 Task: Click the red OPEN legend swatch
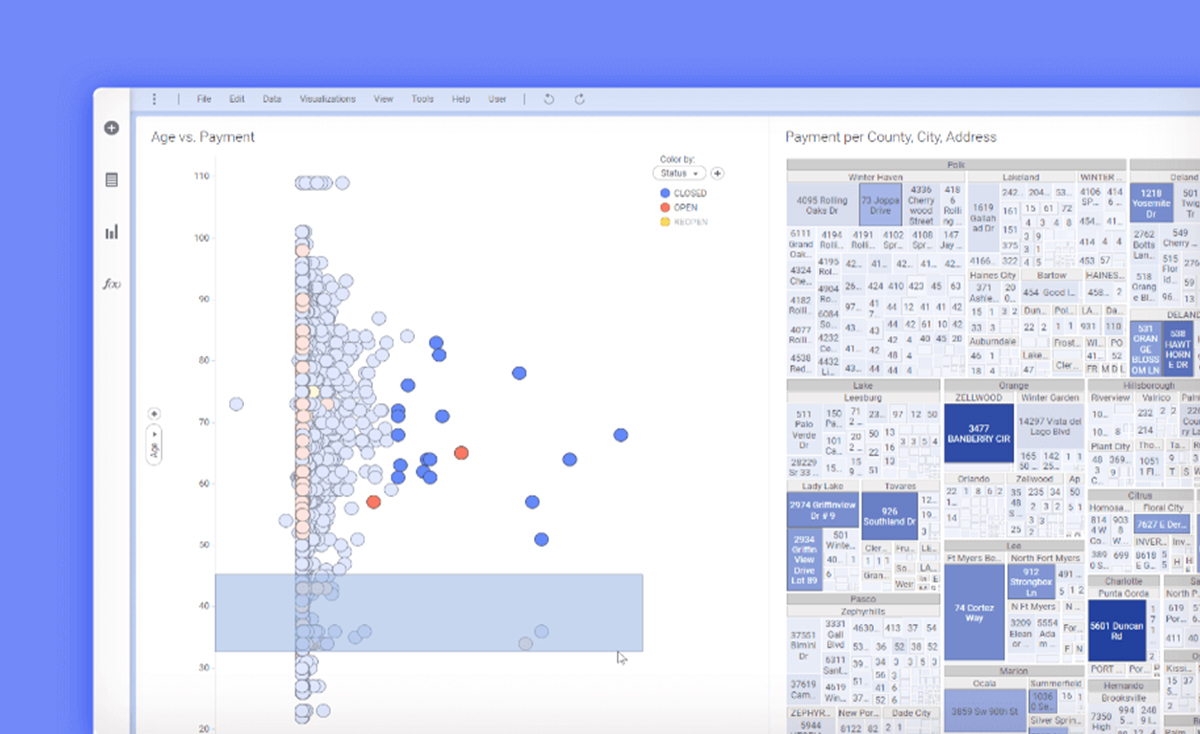[x=665, y=207]
